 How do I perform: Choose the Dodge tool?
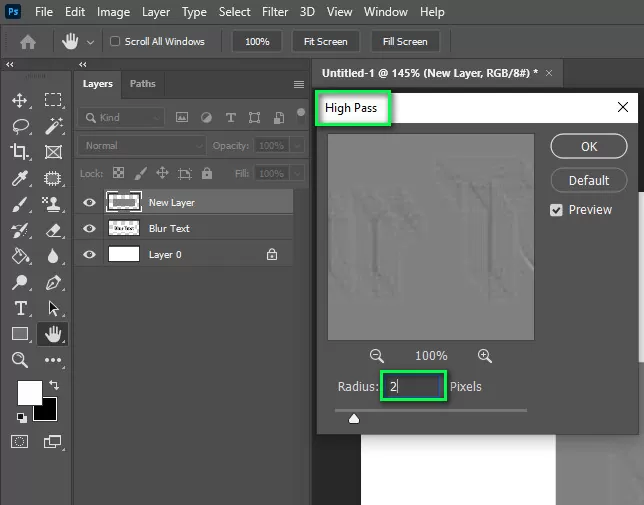coord(20,282)
